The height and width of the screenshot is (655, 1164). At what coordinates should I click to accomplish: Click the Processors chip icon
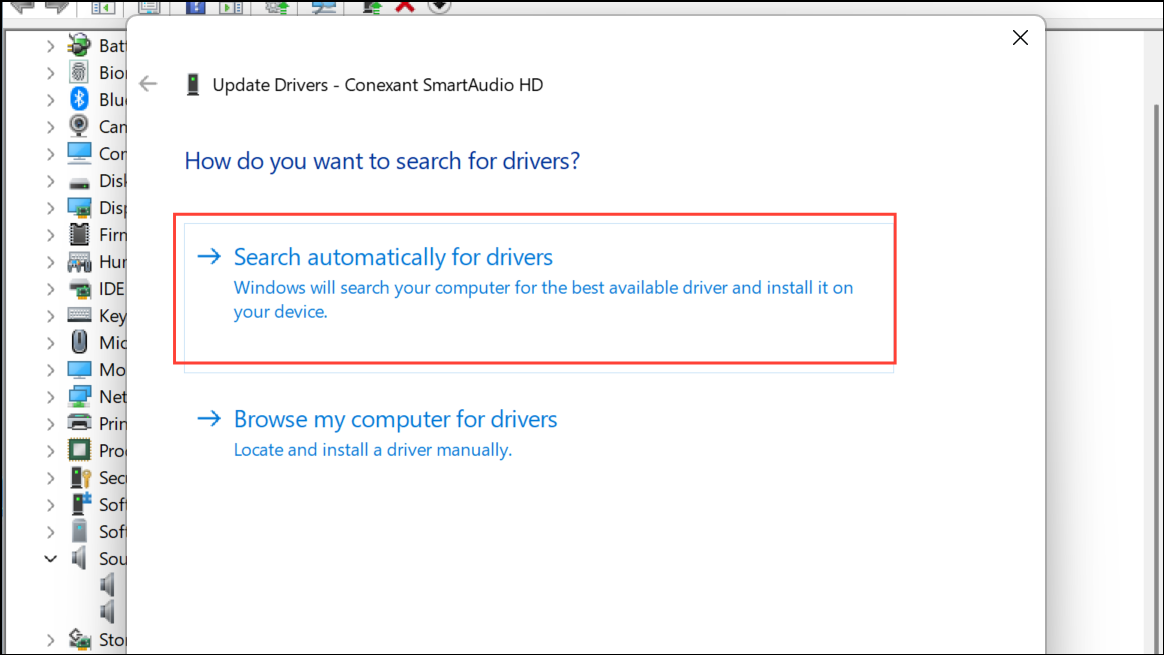click(x=79, y=450)
